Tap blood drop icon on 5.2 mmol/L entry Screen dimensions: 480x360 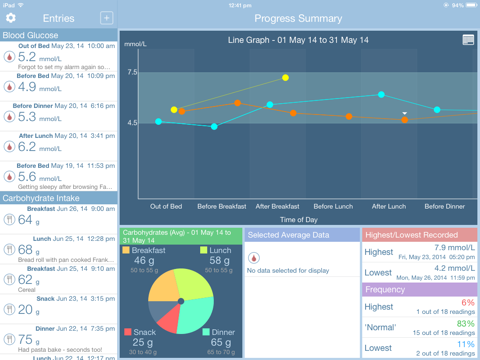tap(10, 57)
